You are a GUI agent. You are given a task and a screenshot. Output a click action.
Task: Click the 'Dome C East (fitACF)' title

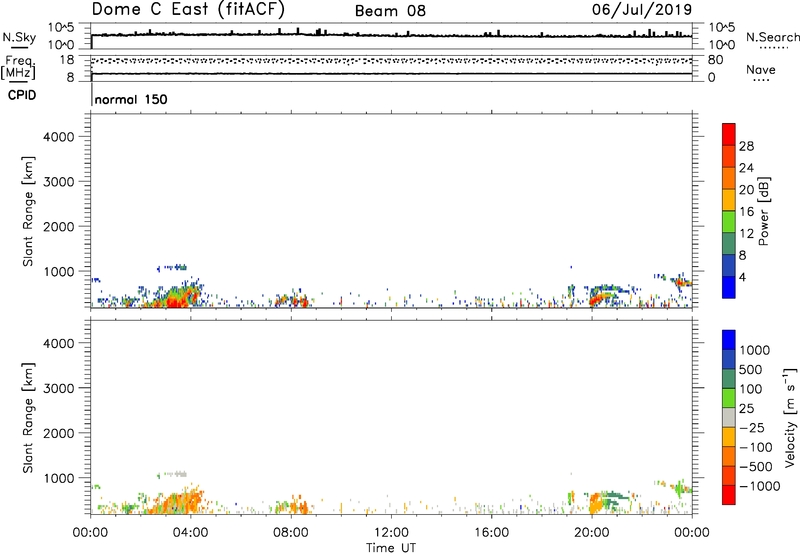pos(188,10)
